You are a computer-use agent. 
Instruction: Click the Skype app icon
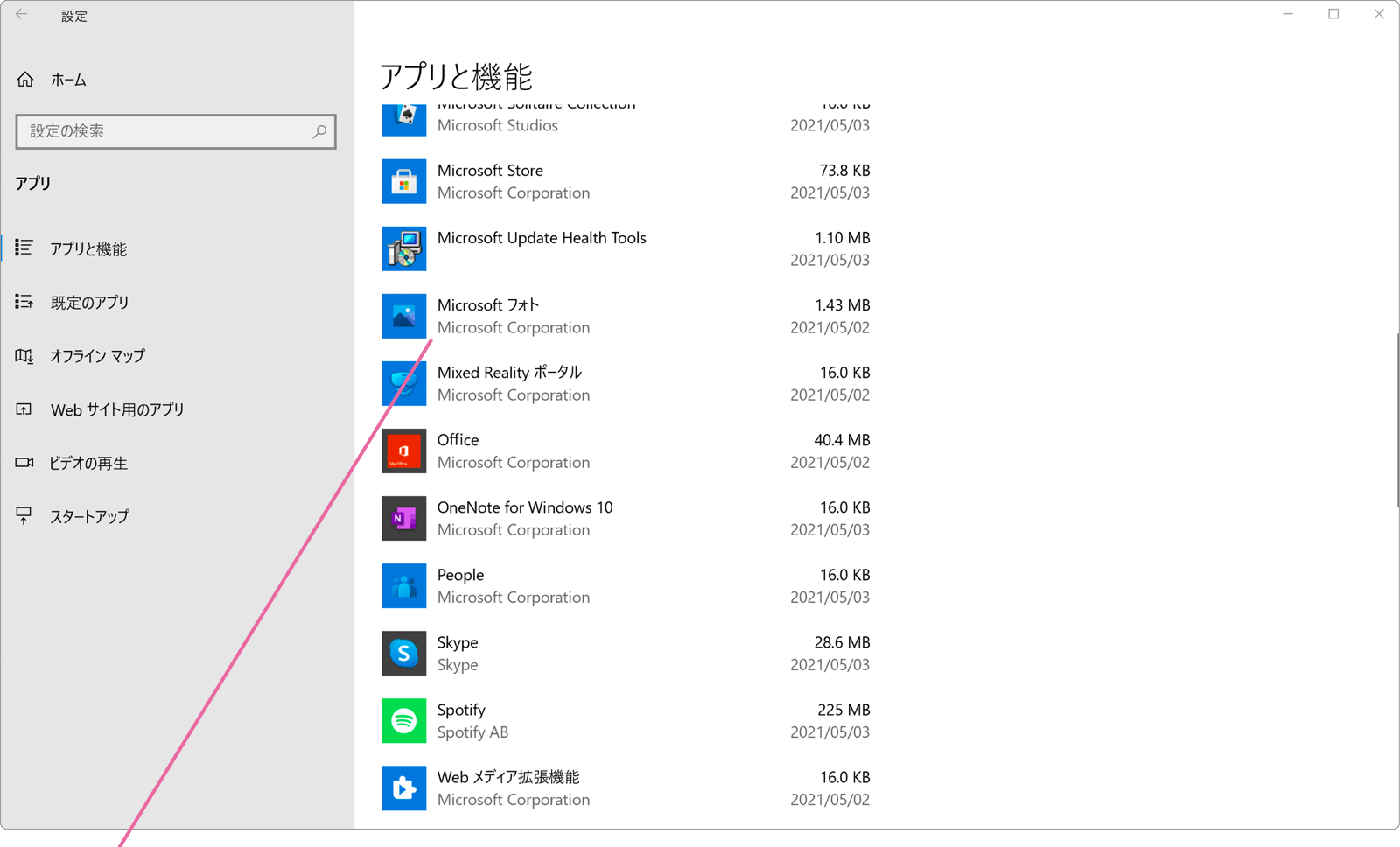tap(403, 653)
